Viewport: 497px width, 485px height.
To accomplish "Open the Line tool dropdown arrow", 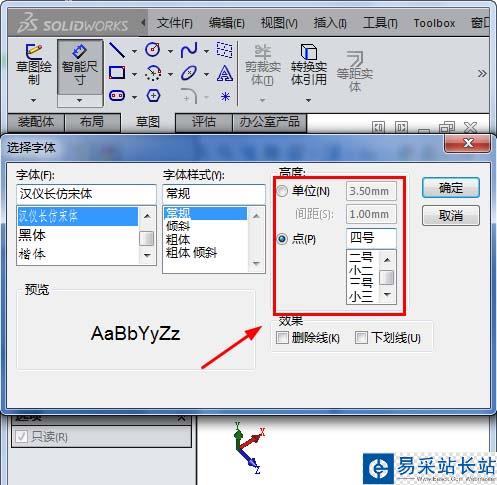I will point(134,51).
